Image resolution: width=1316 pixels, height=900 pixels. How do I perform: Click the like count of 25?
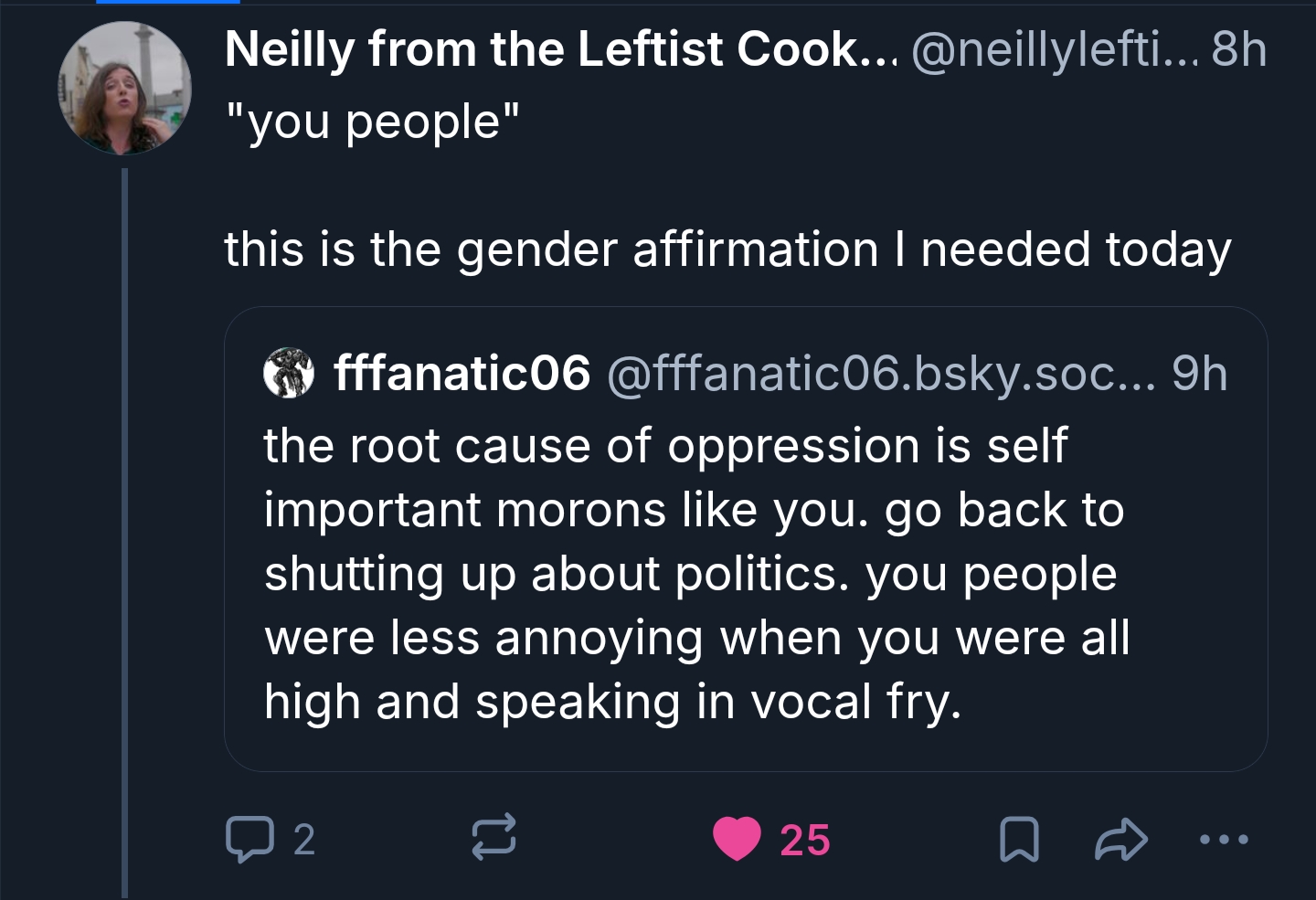(804, 840)
